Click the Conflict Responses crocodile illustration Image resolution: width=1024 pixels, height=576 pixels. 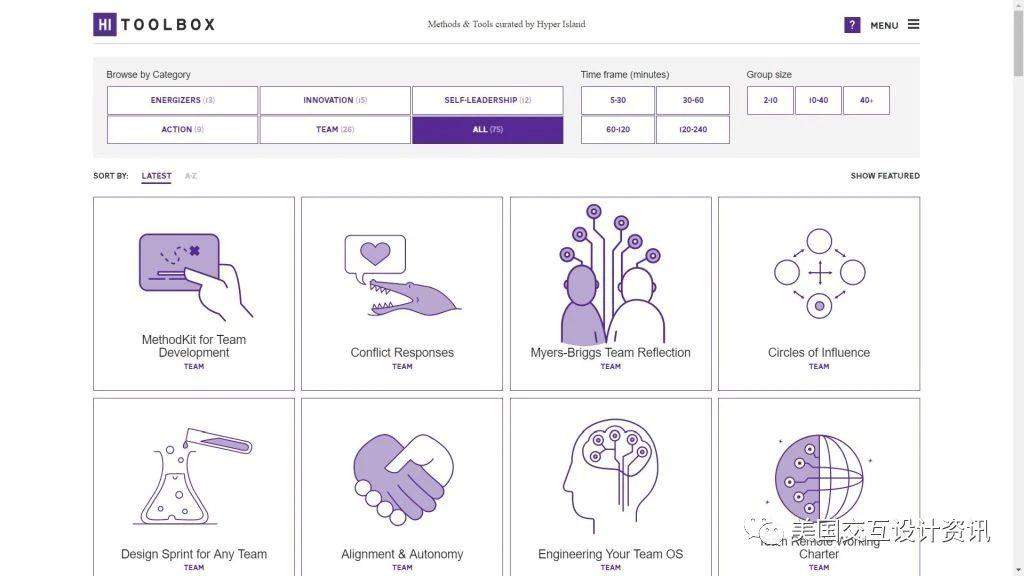[x=402, y=276]
